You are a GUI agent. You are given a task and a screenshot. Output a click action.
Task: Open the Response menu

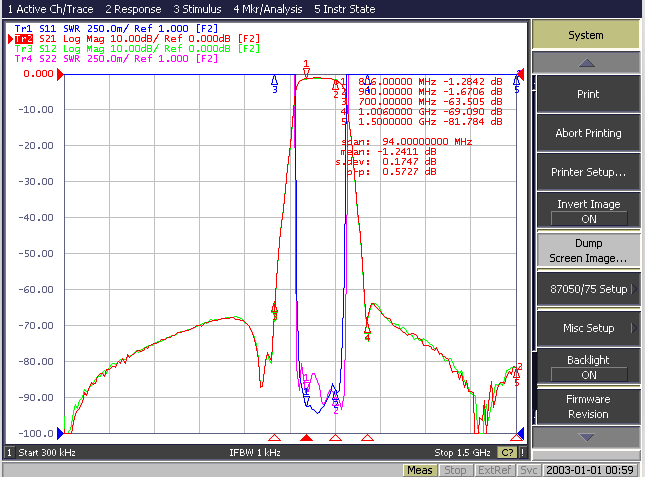click(x=133, y=9)
